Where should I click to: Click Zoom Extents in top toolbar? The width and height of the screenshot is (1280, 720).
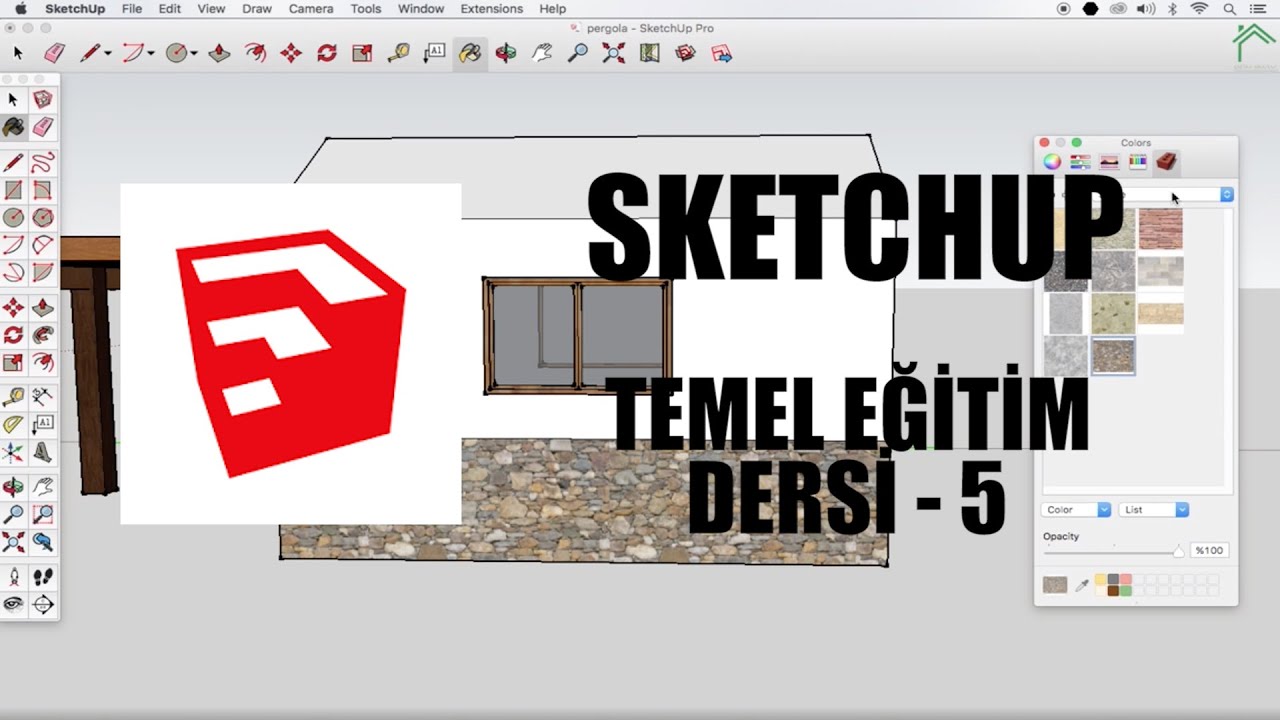tap(613, 53)
